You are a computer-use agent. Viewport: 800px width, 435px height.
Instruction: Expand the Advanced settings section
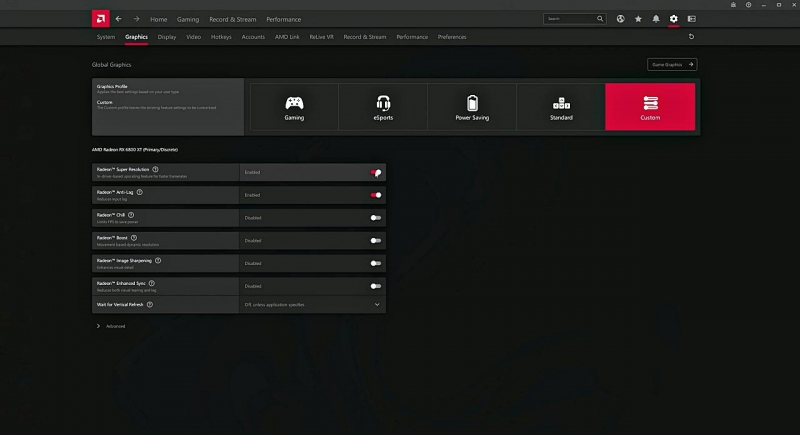(x=98, y=326)
